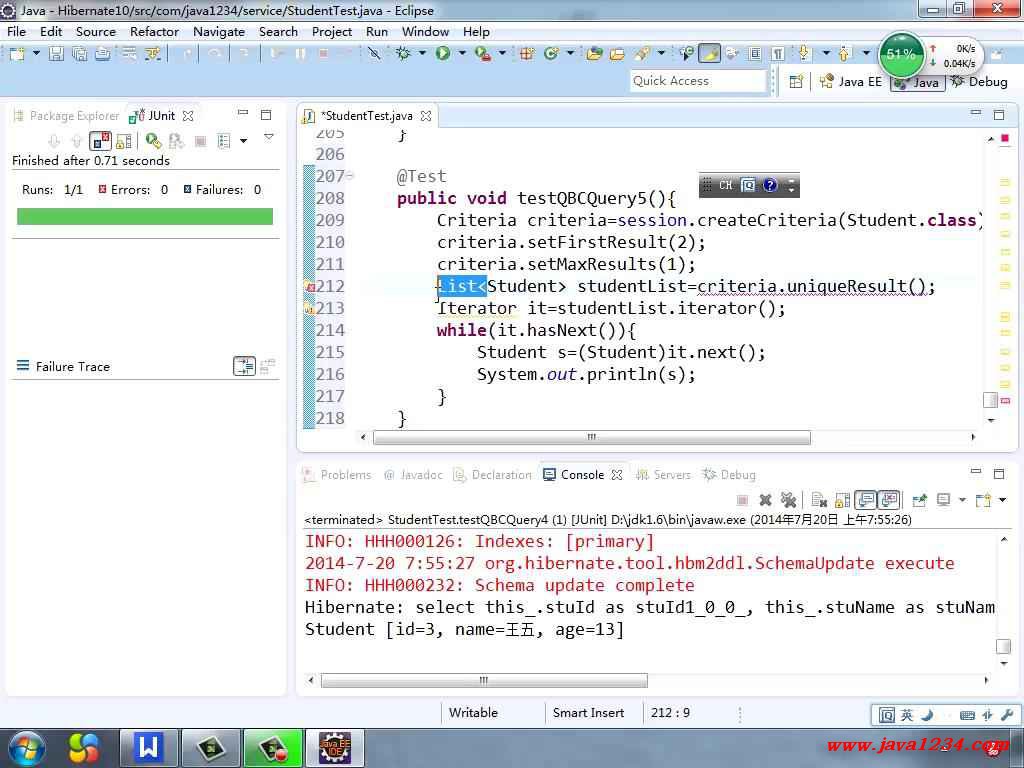Click the Open Type toolbar icon

[x=594, y=54]
